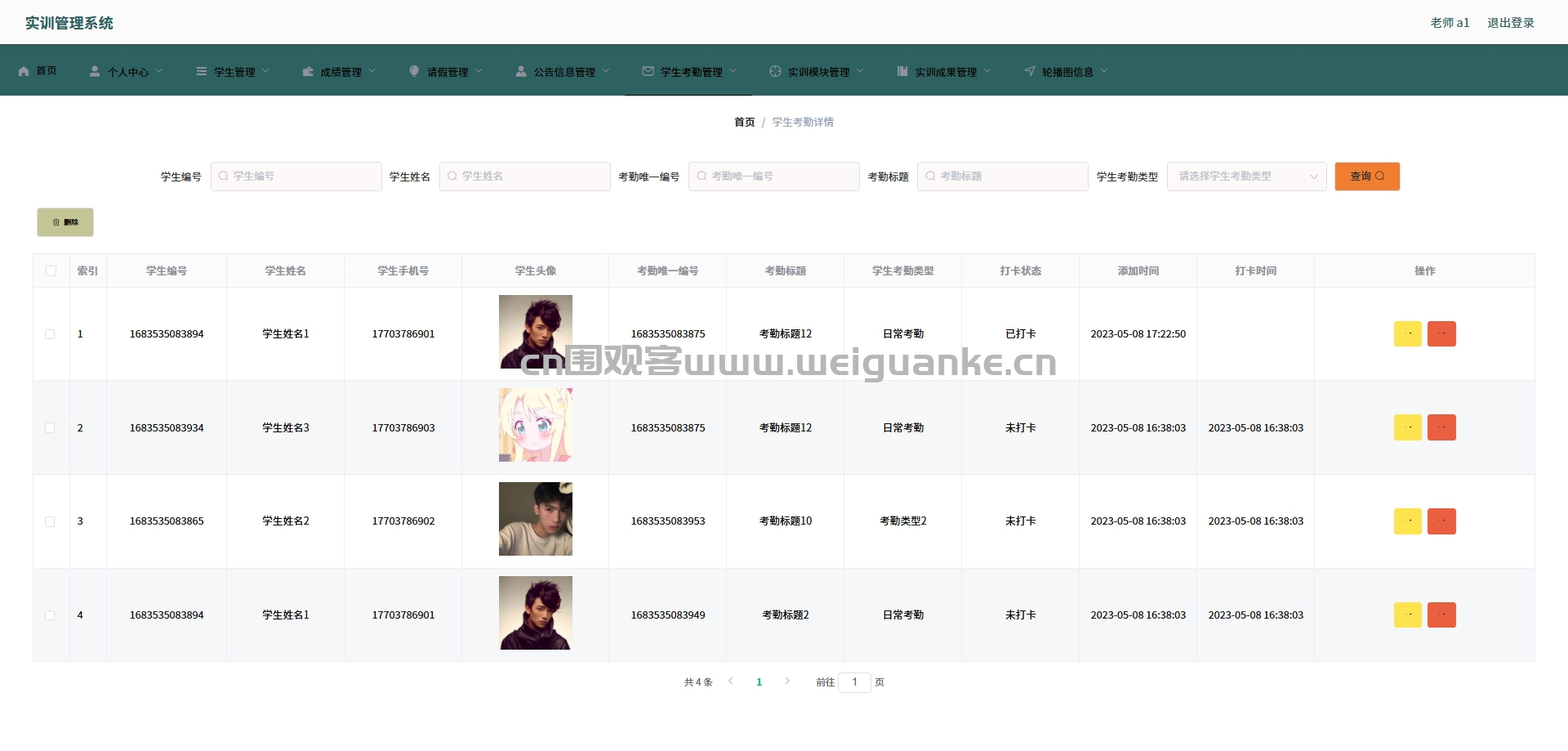Screen dimensions: 1568x751
Task: Click the 学生编号 column header
Action: (167, 270)
